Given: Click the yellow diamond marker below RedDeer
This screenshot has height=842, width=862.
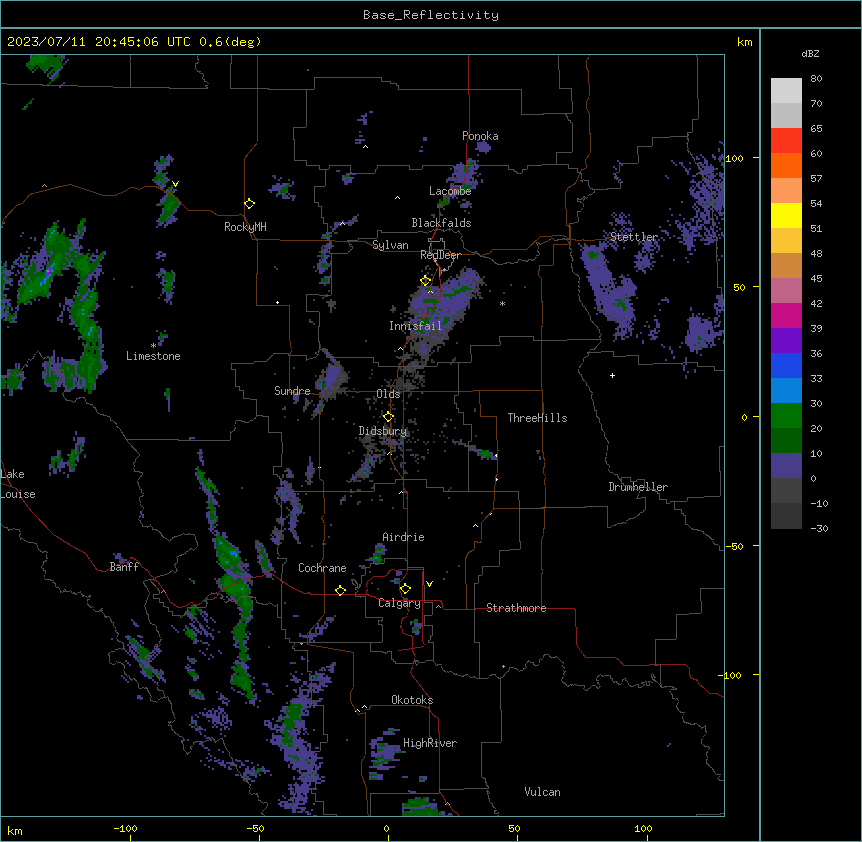Looking at the screenshot, I should (426, 281).
